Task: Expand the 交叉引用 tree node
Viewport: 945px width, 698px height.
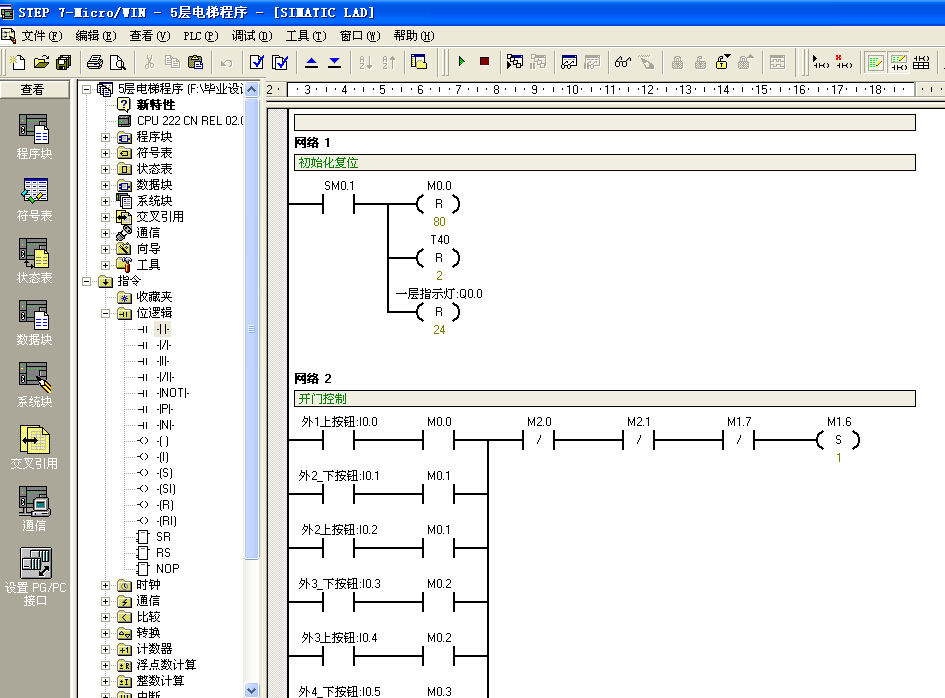Action: tap(105, 217)
